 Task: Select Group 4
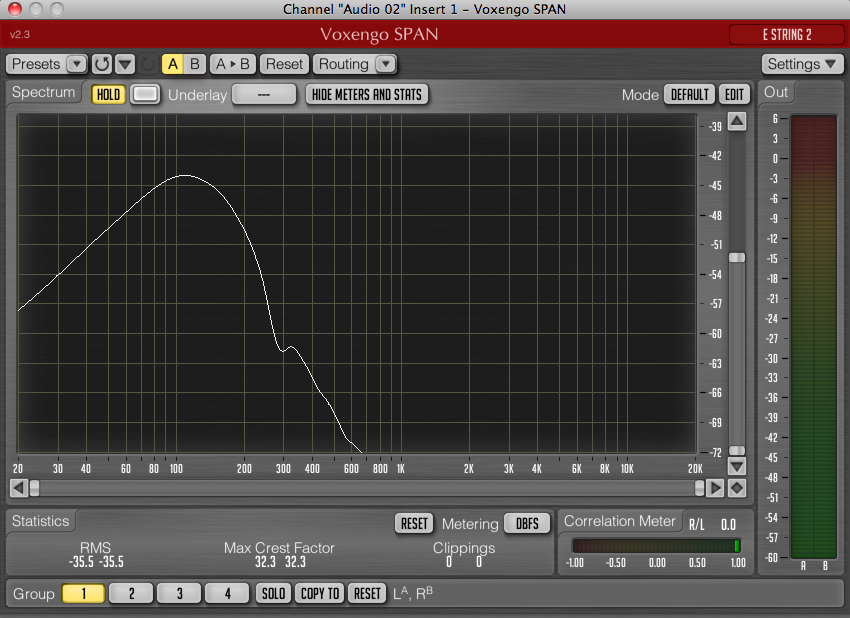(227, 594)
